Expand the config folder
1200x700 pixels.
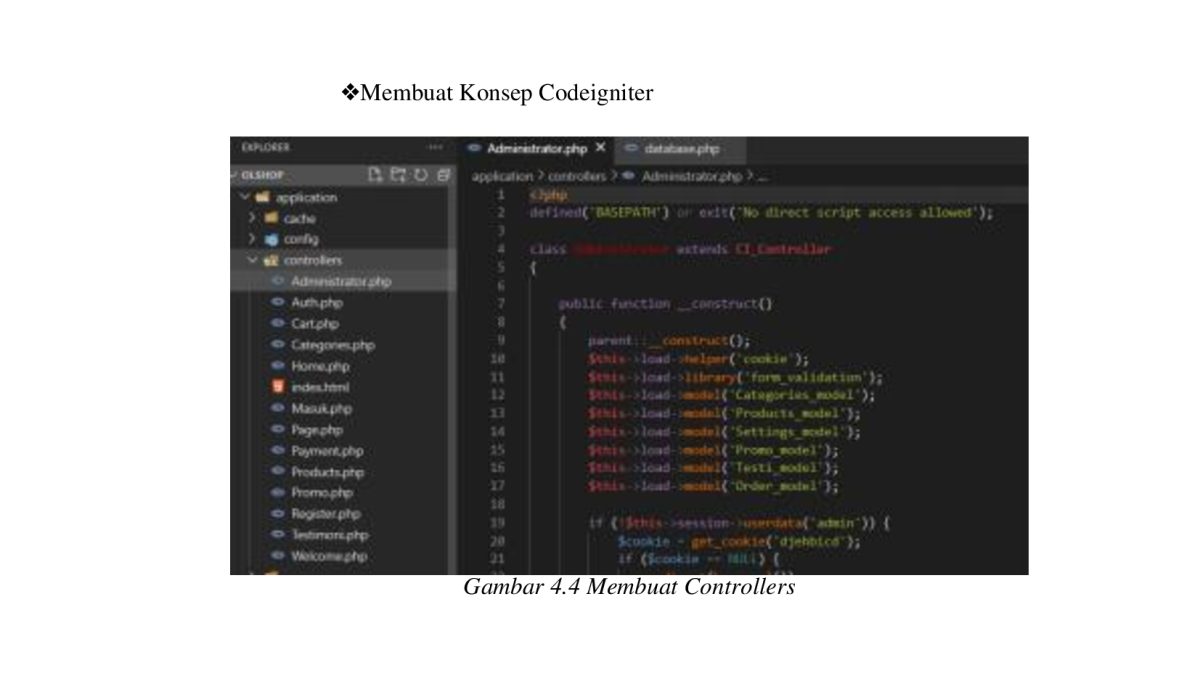pyautogui.click(x=252, y=239)
